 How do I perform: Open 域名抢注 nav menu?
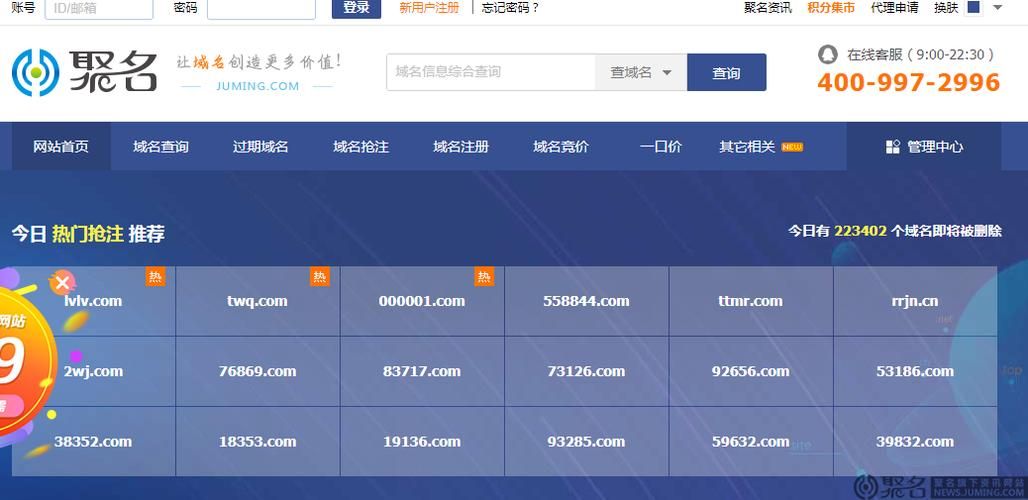pyautogui.click(x=361, y=147)
